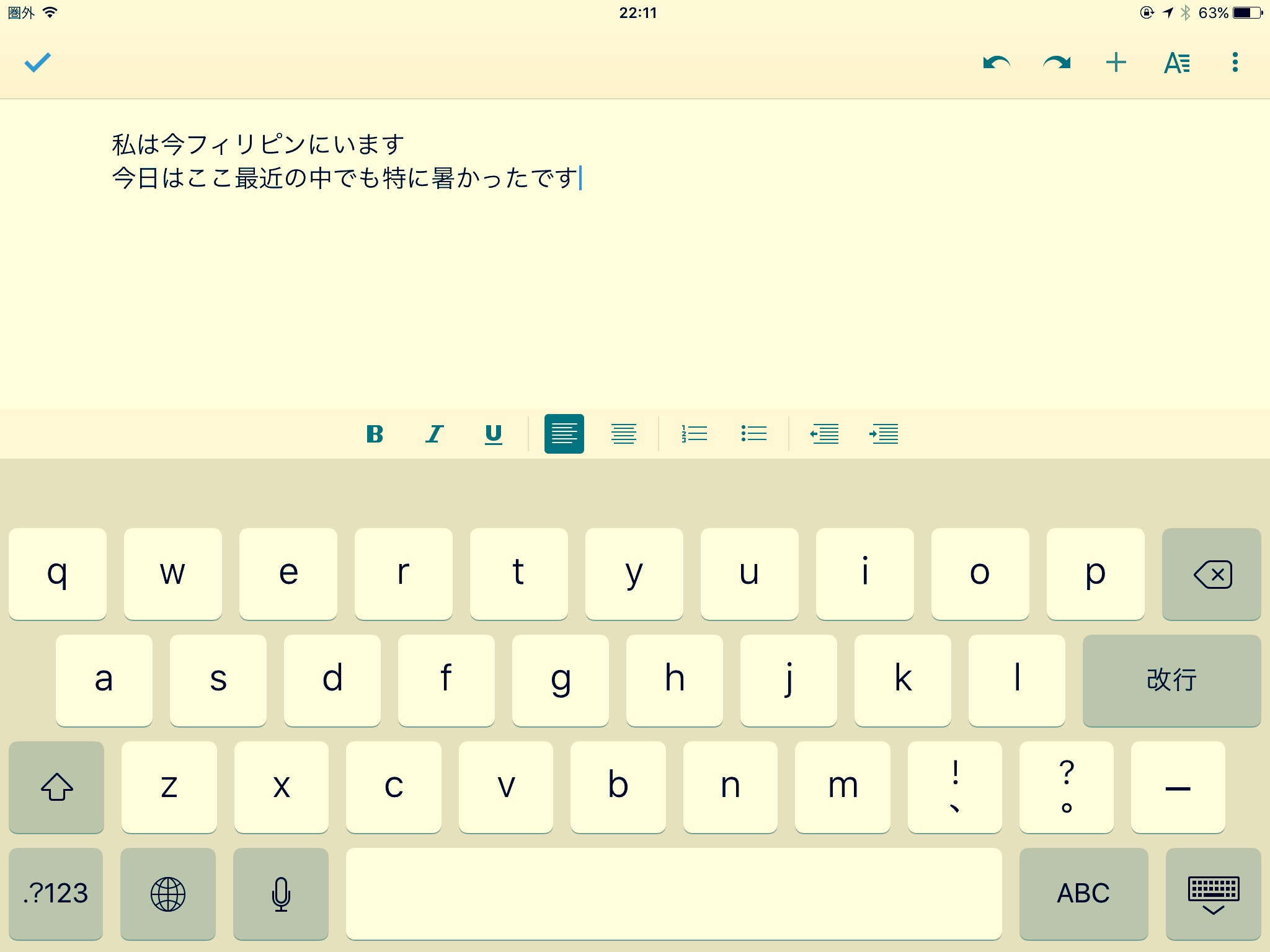Toggle italic formatting

pyautogui.click(x=434, y=434)
